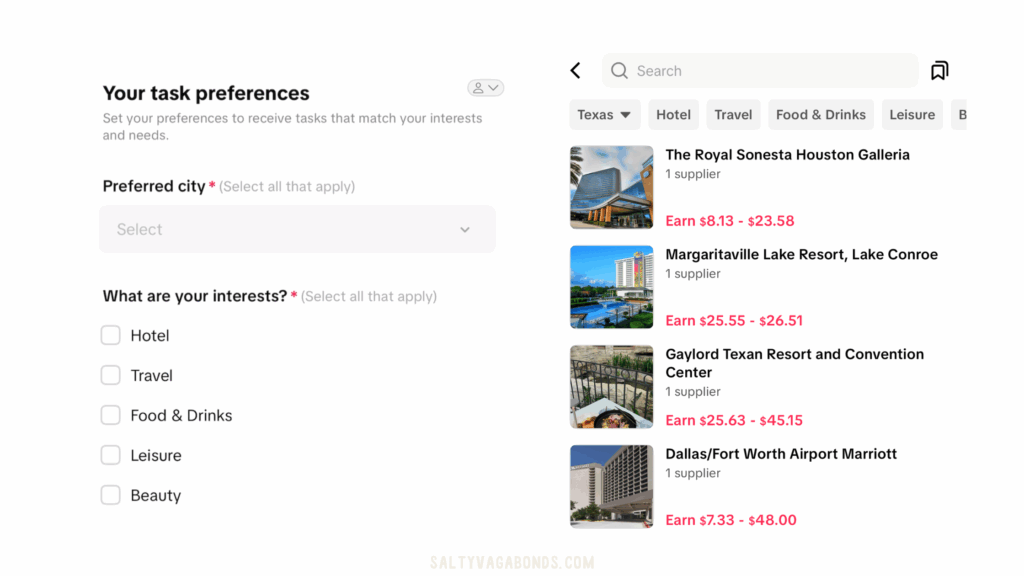Click the Earn $25.55 - $26.51 text

[x=734, y=321]
